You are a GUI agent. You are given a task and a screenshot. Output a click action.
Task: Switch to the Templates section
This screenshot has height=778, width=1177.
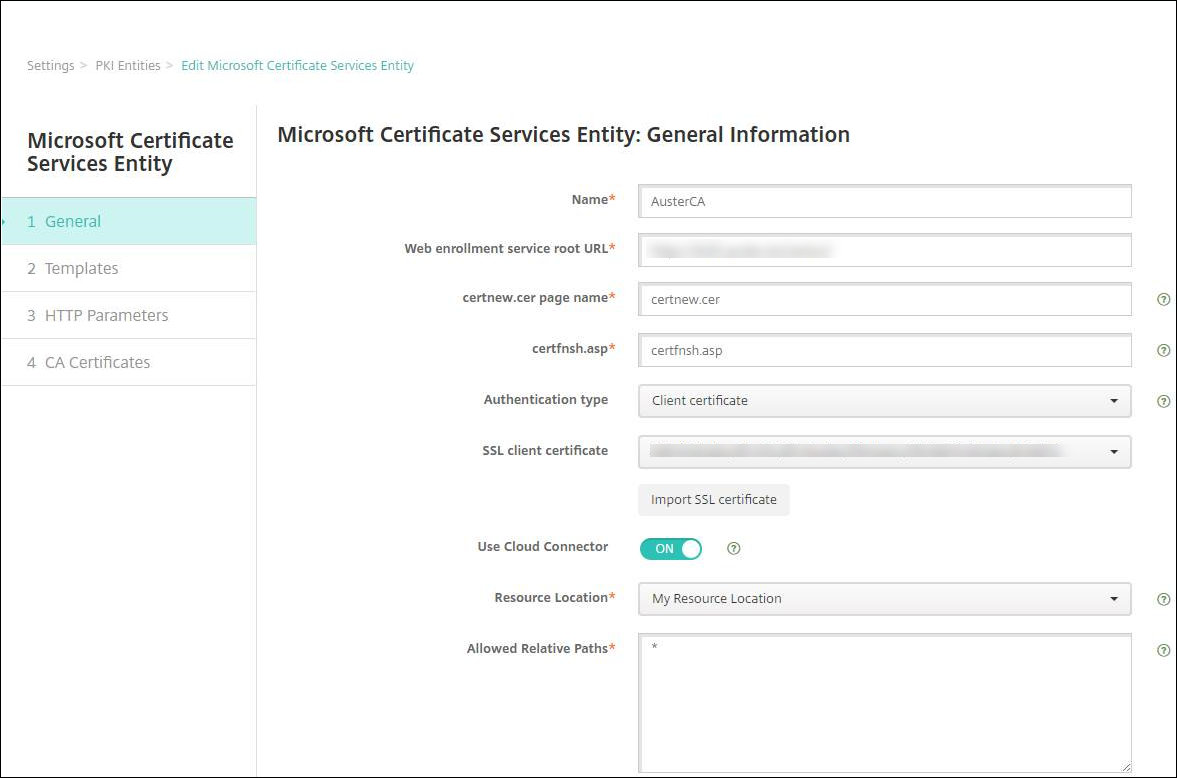(x=128, y=268)
